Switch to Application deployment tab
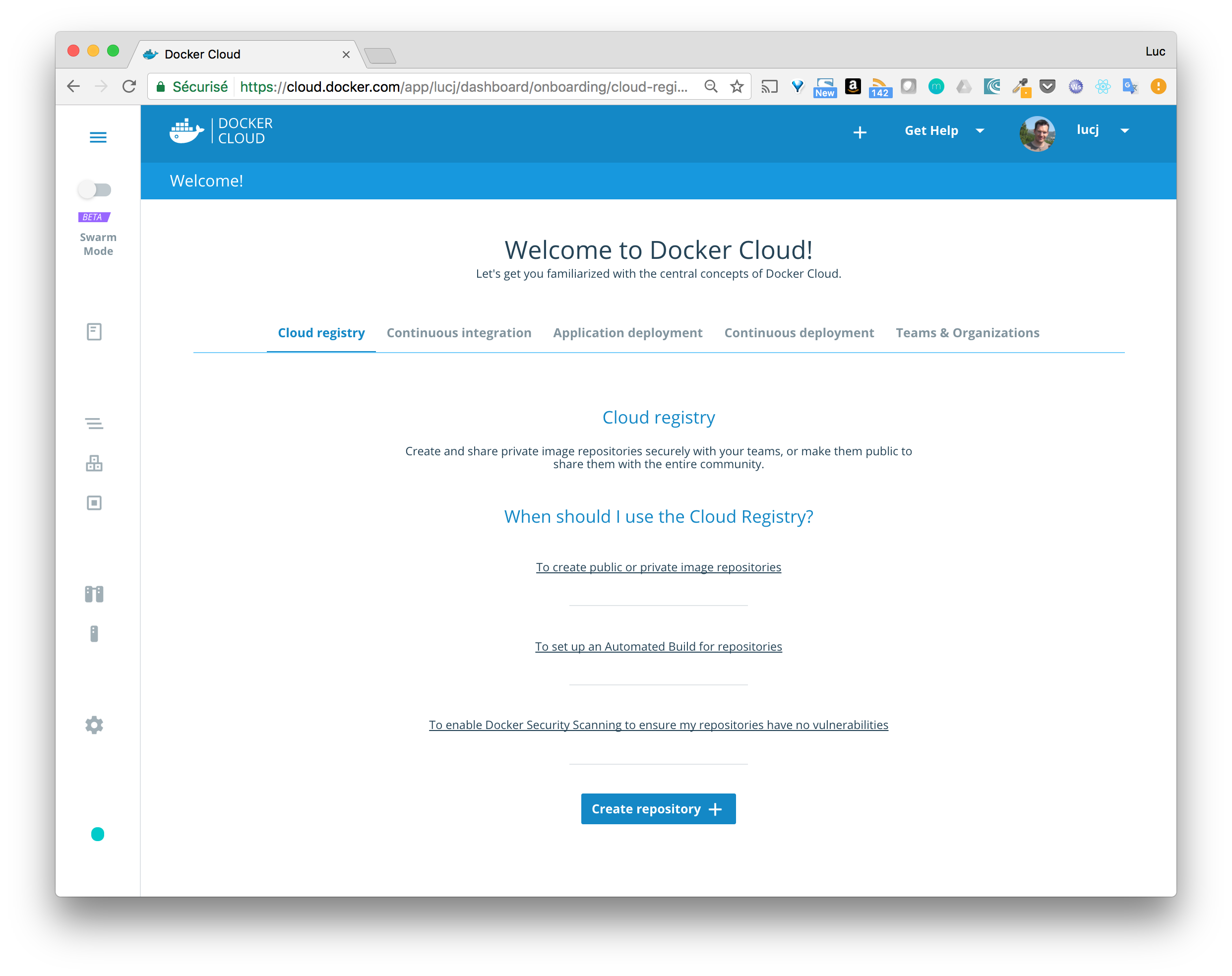 pyautogui.click(x=627, y=333)
